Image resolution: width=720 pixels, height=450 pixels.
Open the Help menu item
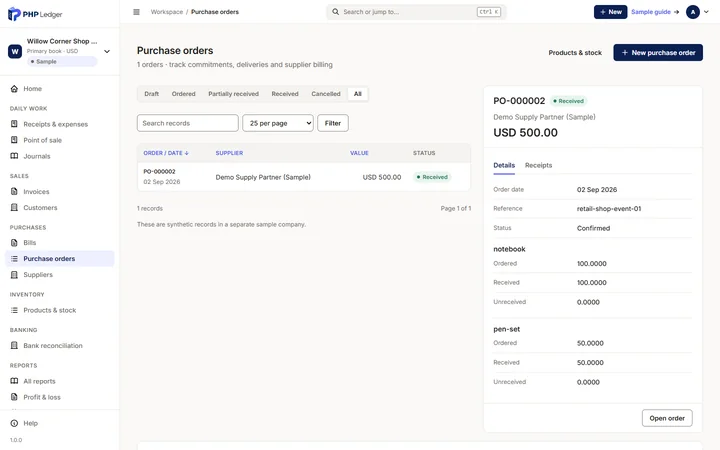(60, 423)
